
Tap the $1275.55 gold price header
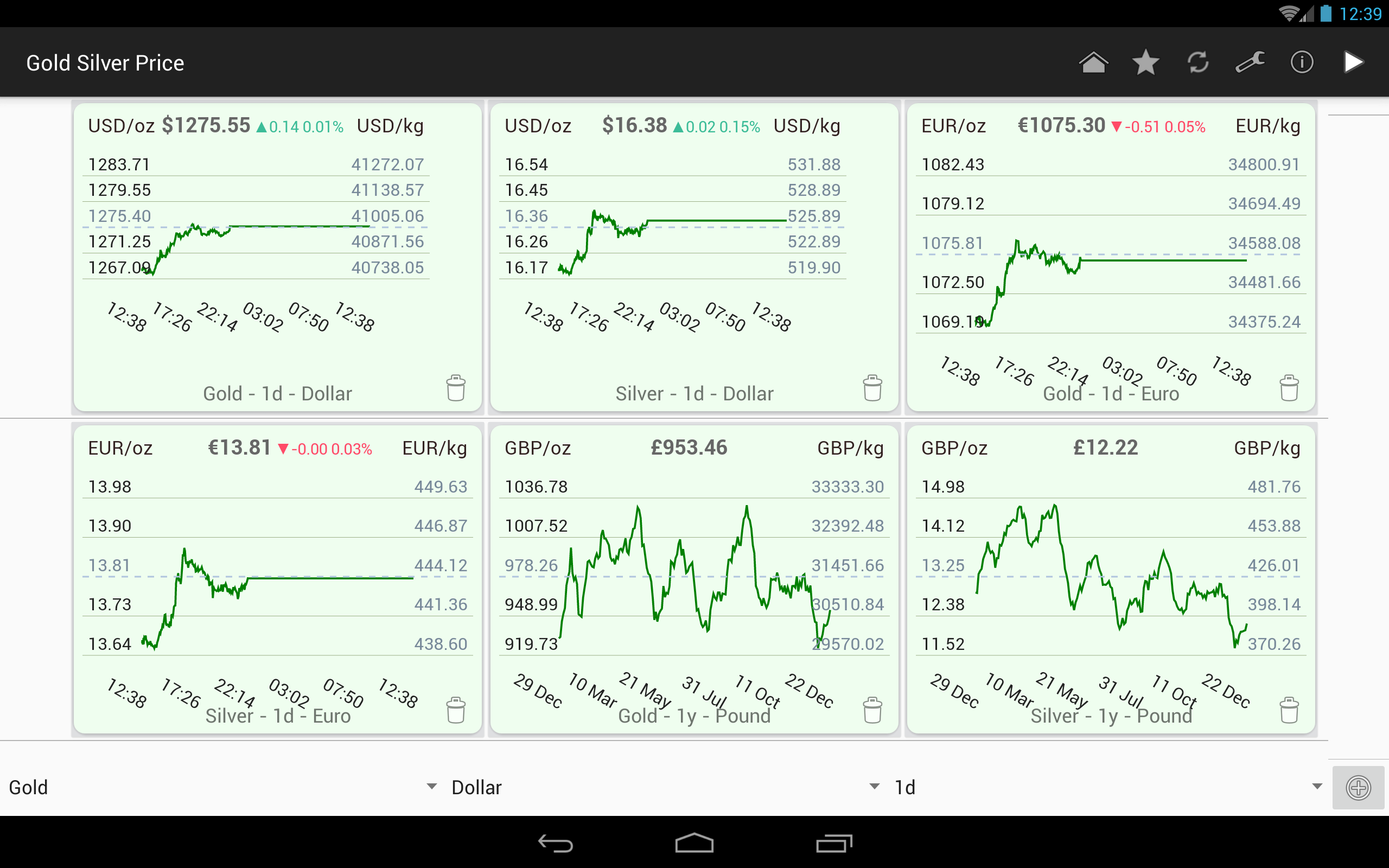(206, 125)
